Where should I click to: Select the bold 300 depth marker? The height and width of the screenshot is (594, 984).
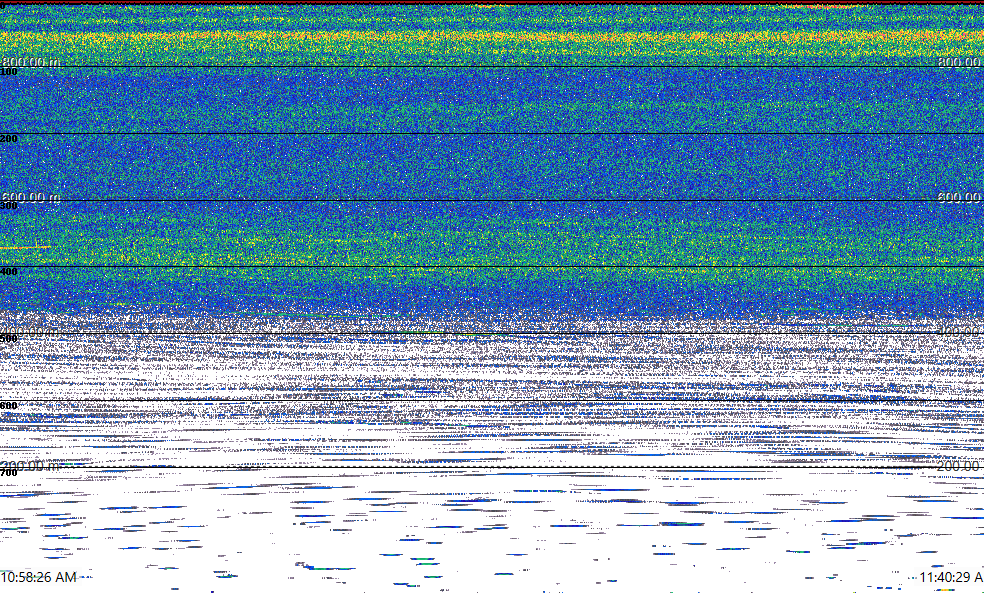point(9,206)
